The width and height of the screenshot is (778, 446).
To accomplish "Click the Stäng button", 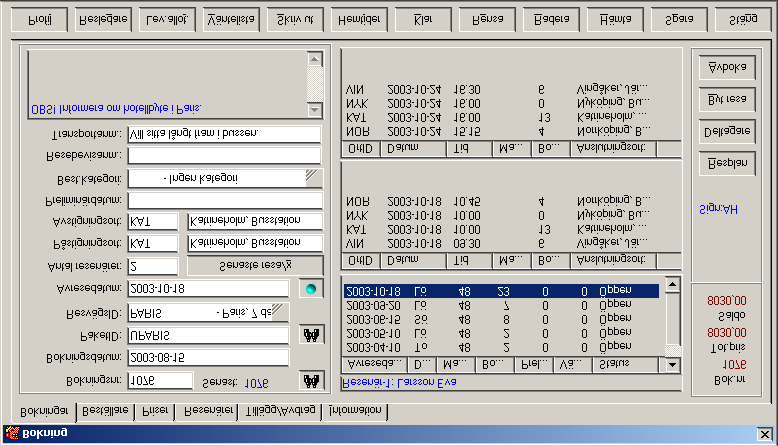I will 743,20.
